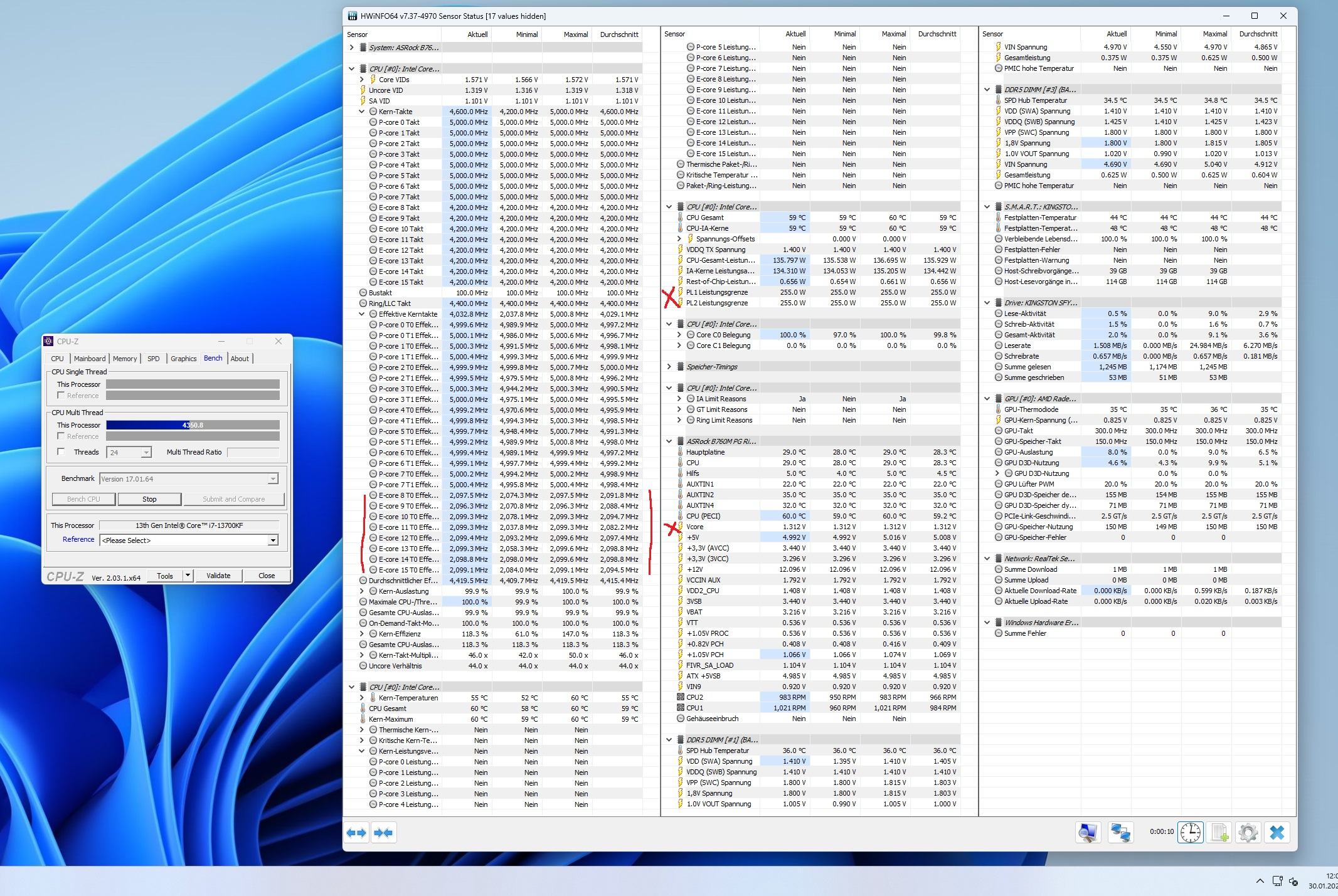Open the Reference processor dropdown
Viewport: 1338px width, 896px height.
273,540
